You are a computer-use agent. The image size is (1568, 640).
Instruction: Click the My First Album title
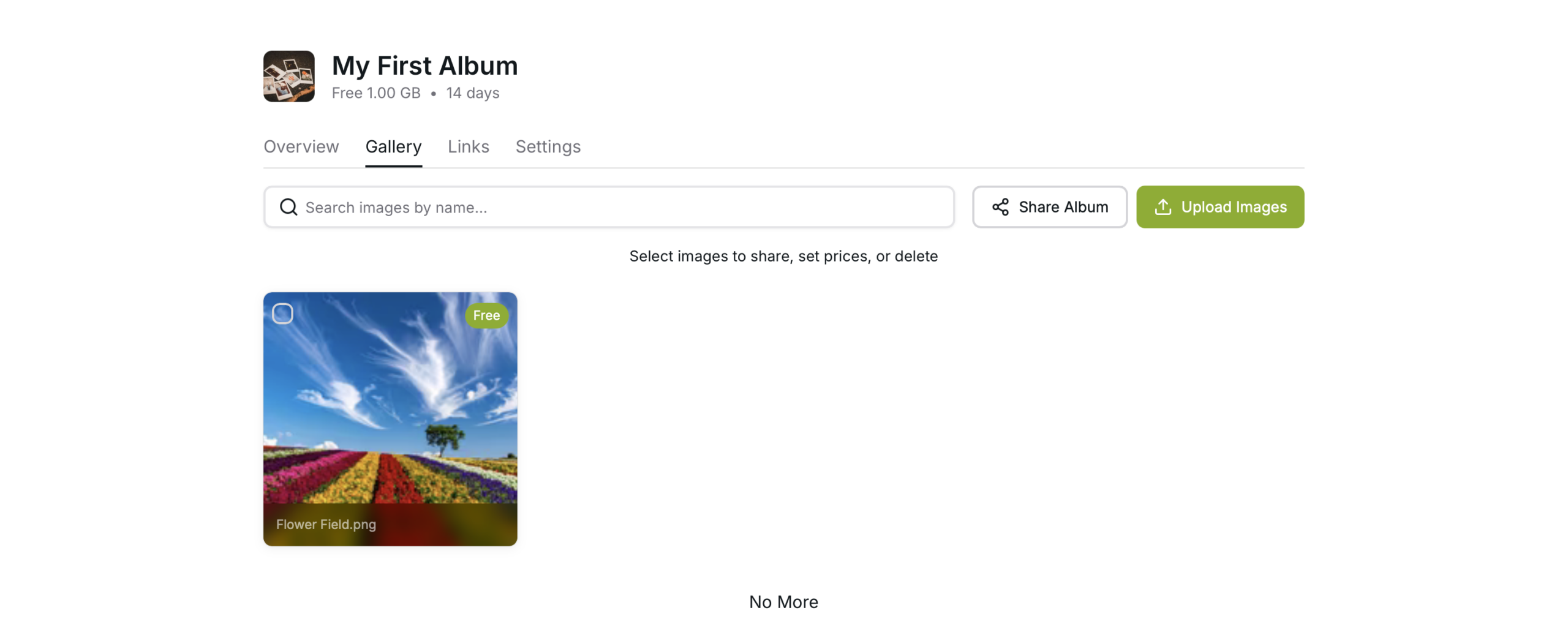click(424, 66)
